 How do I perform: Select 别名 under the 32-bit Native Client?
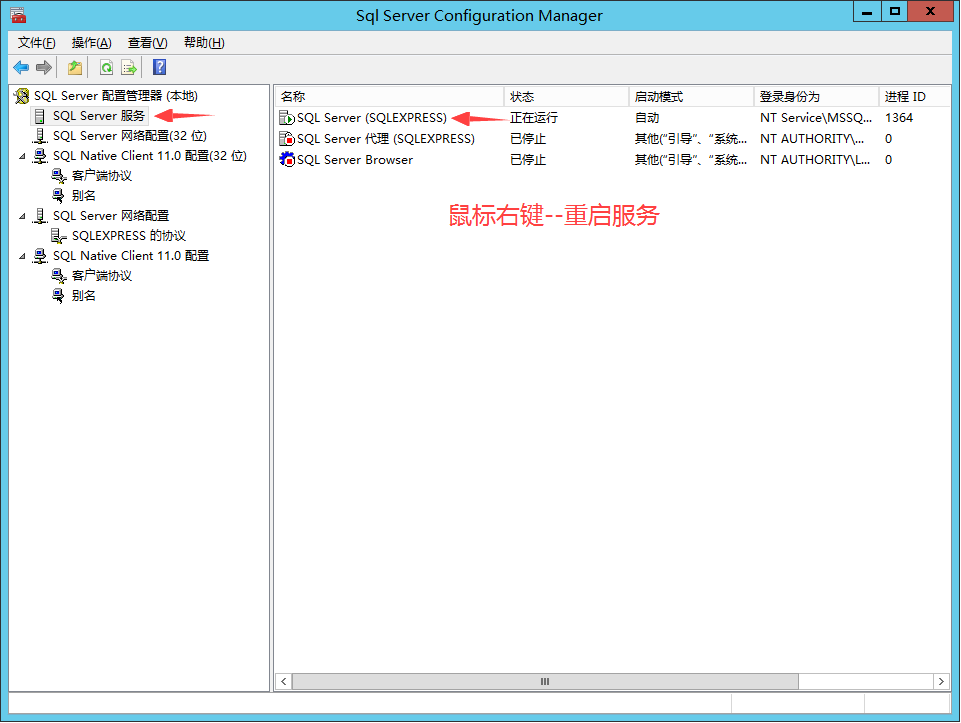(83, 196)
